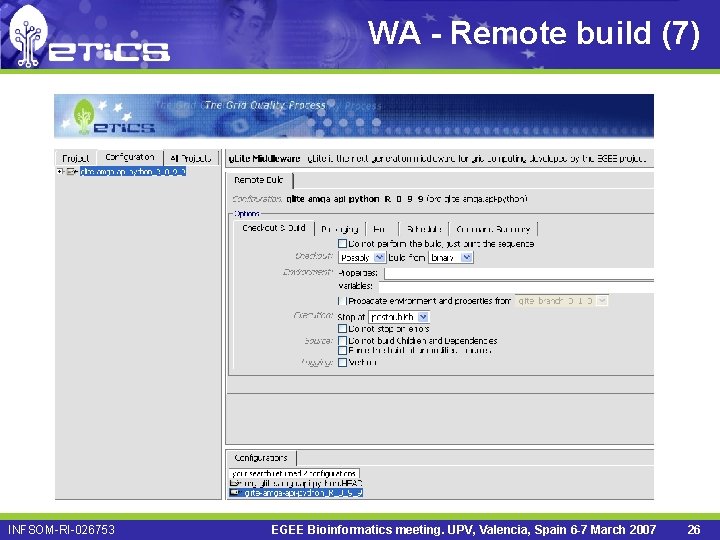Switch to the Configuration tab
Viewport: 720px width, 540px height.
[x=129, y=157]
